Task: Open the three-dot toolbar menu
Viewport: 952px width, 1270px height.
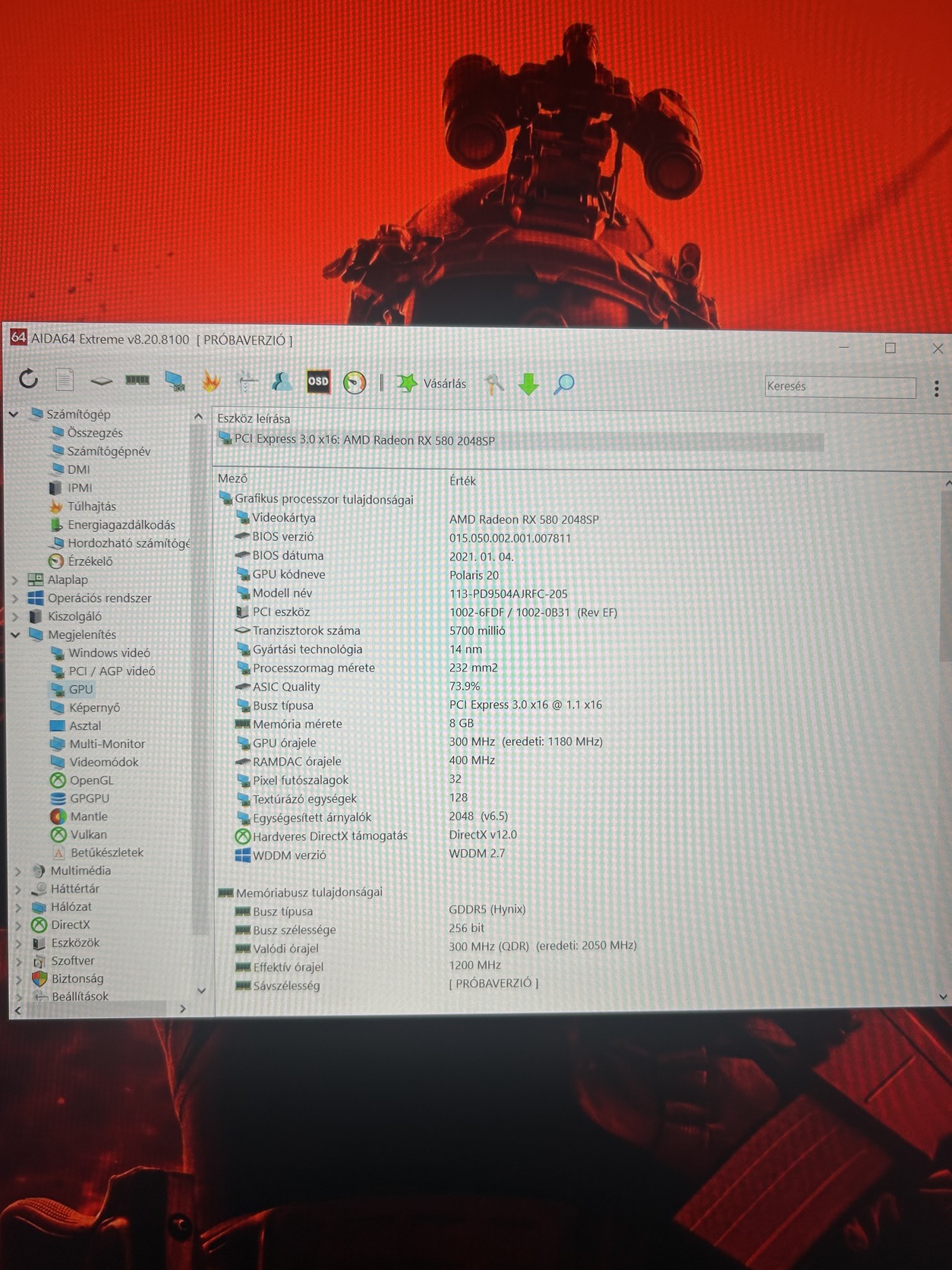Action: pyautogui.click(x=937, y=388)
